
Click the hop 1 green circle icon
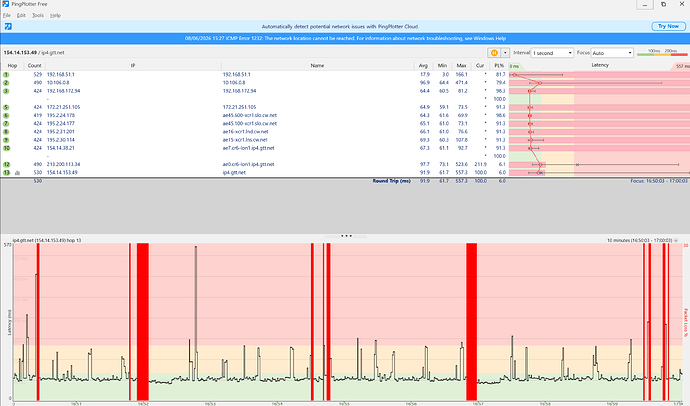pyautogui.click(x=6, y=75)
